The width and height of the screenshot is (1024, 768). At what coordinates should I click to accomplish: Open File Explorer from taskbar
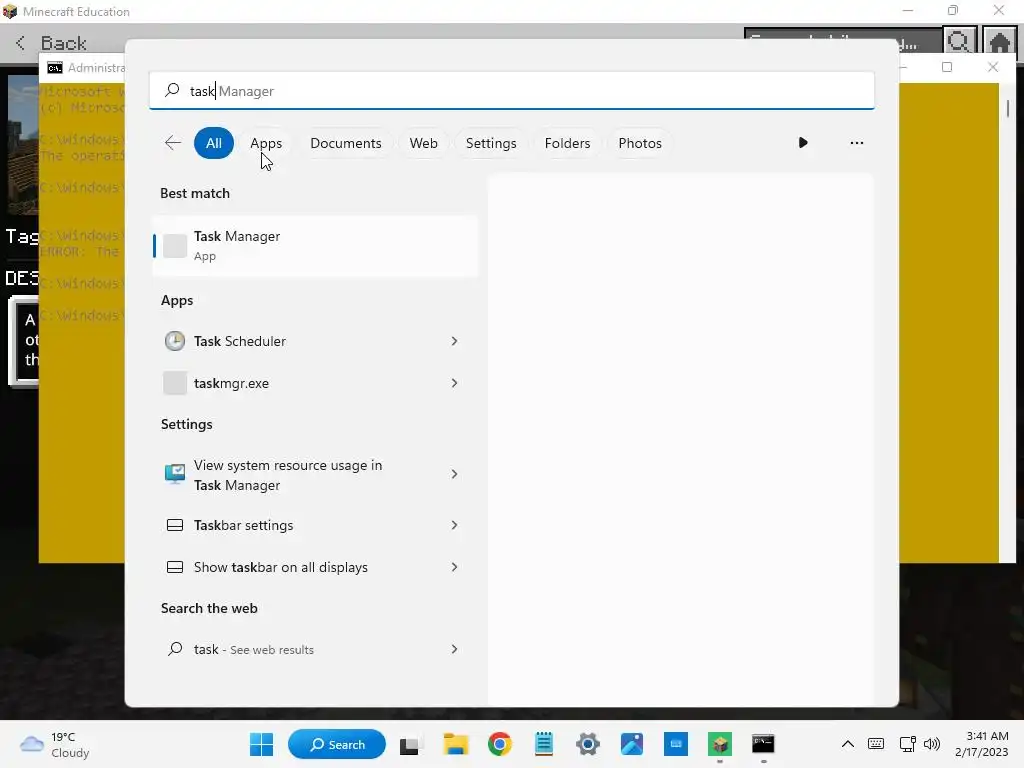tap(455, 744)
